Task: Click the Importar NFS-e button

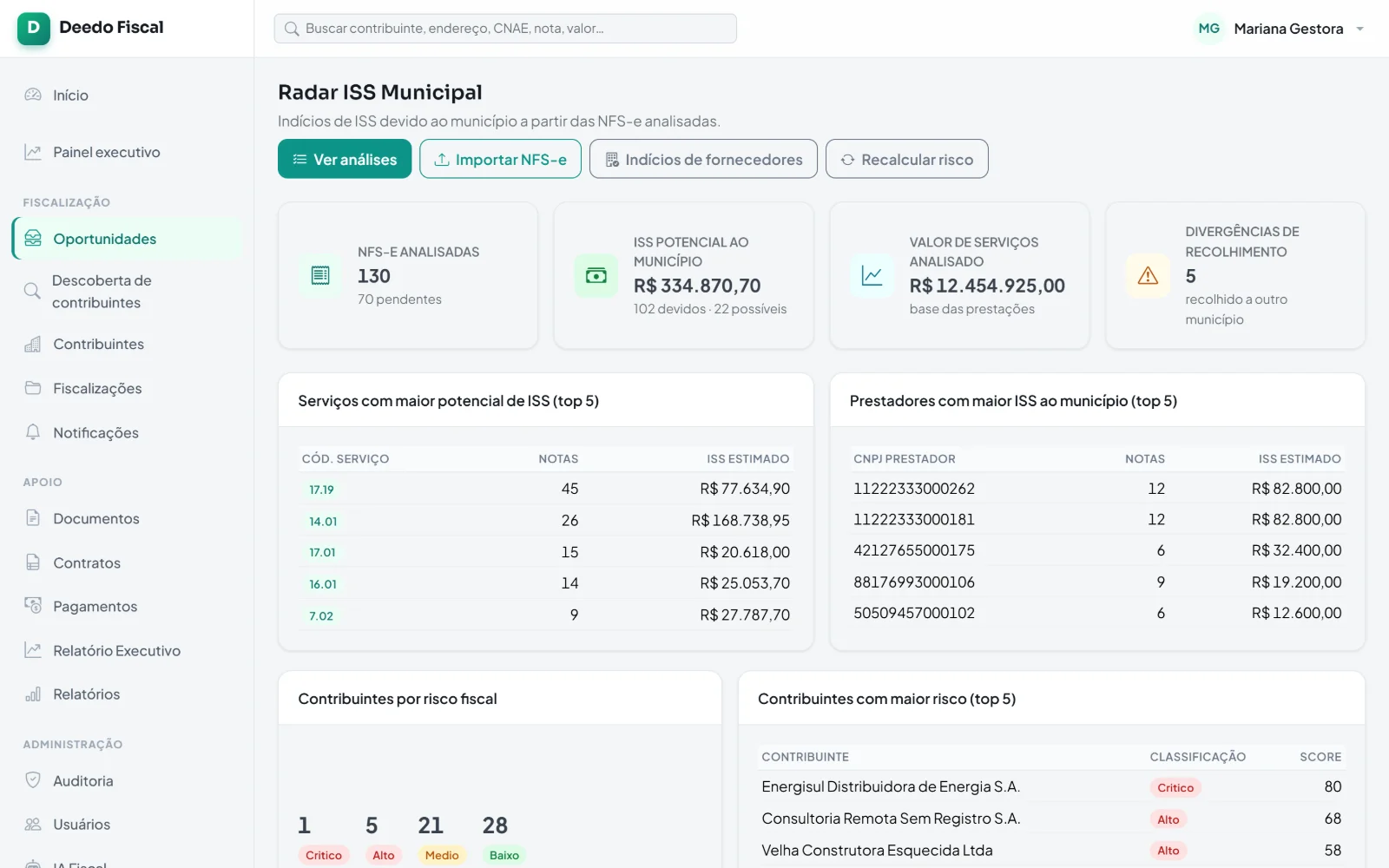Action: click(x=500, y=159)
